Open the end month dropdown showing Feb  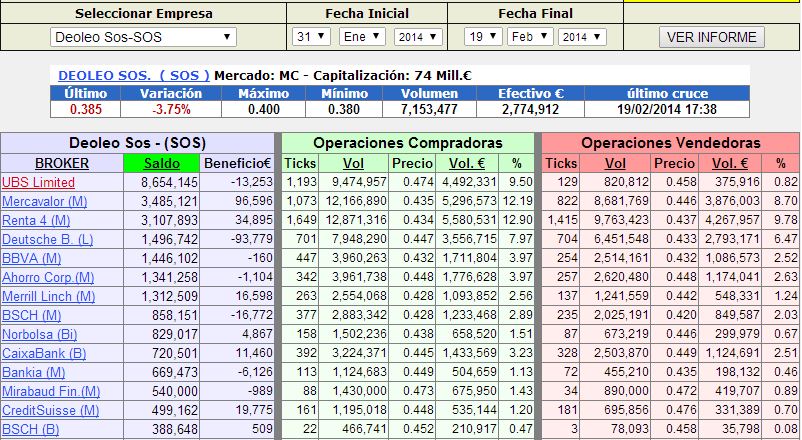point(530,37)
